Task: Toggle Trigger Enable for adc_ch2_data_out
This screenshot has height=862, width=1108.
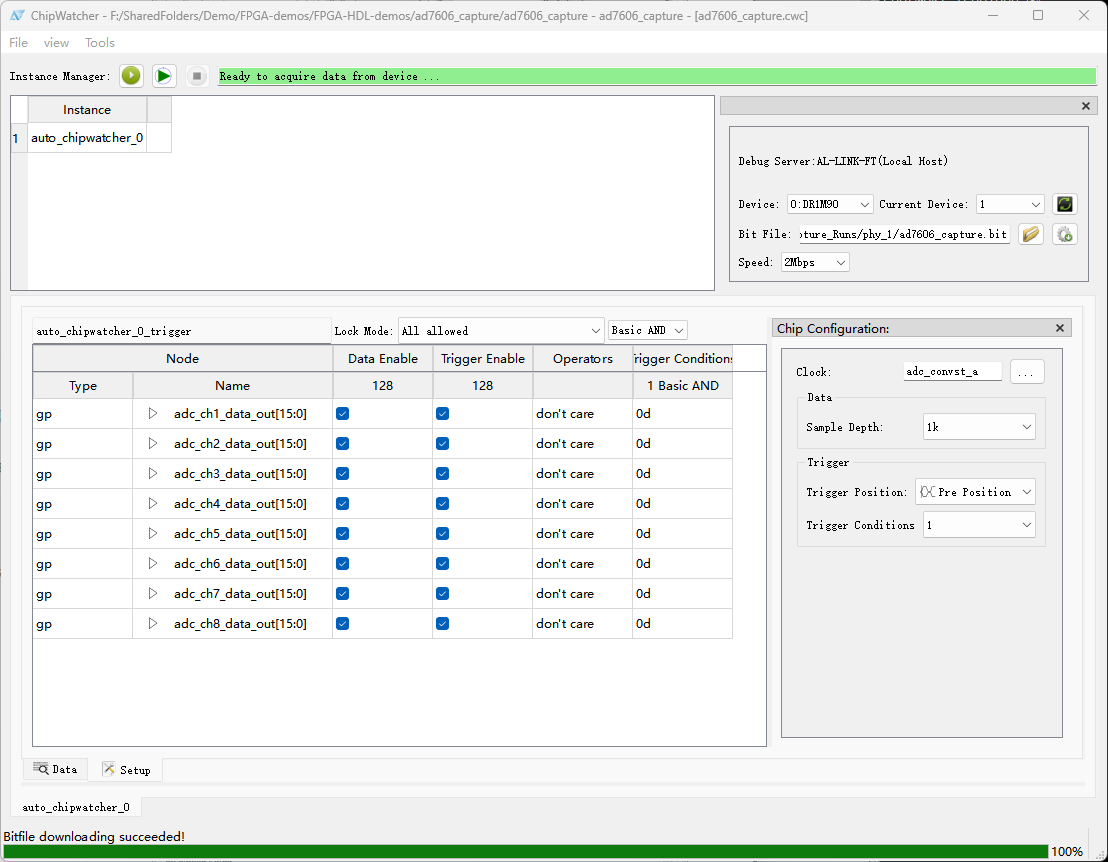Action: (442, 444)
